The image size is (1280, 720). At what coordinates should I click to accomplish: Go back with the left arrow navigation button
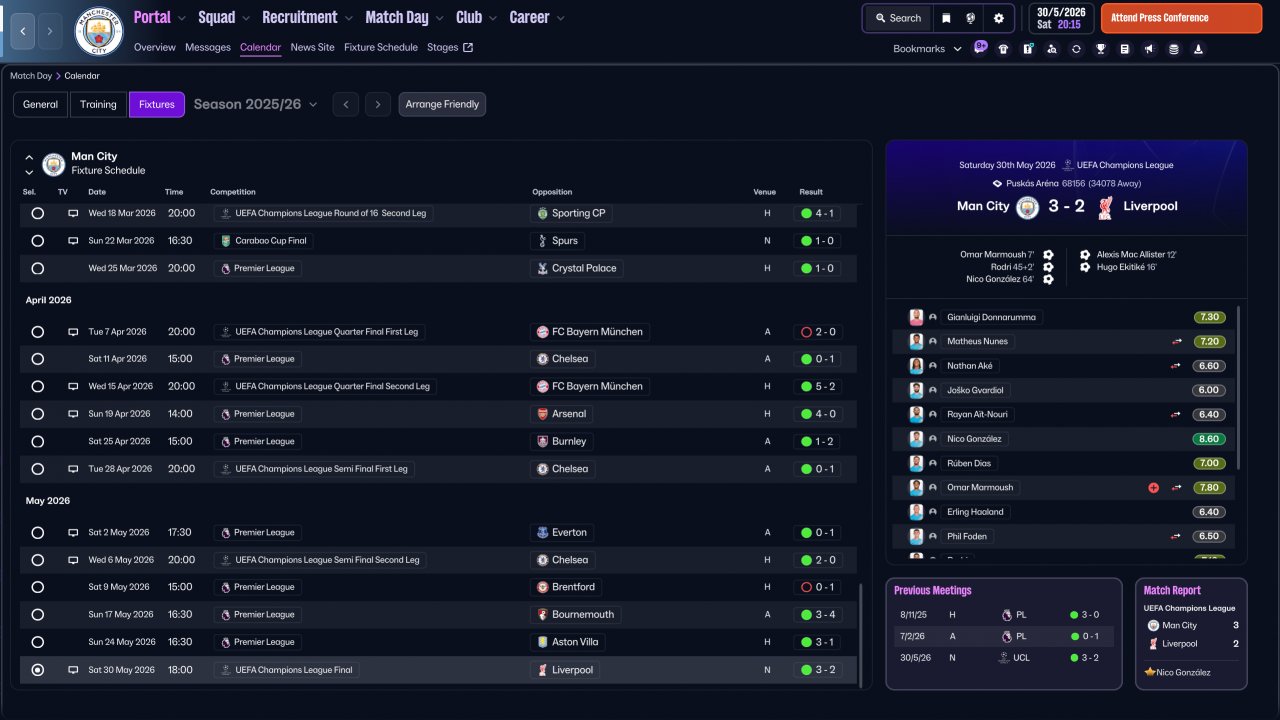[x=24, y=31]
